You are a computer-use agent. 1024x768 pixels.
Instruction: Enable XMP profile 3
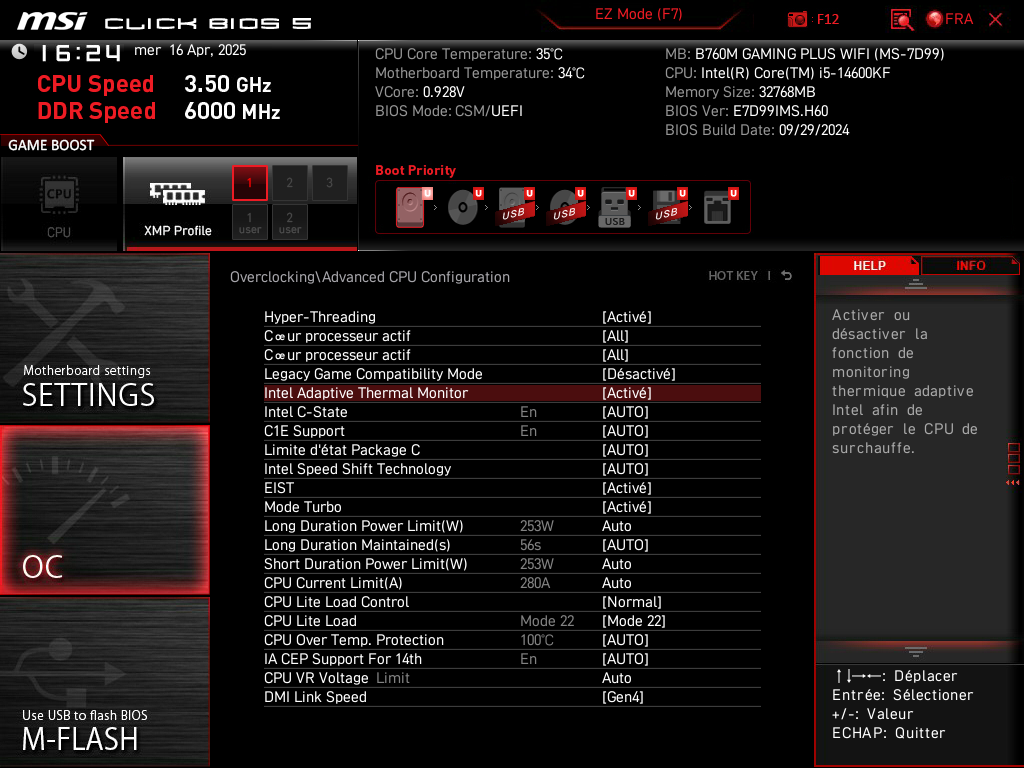pyautogui.click(x=329, y=183)
